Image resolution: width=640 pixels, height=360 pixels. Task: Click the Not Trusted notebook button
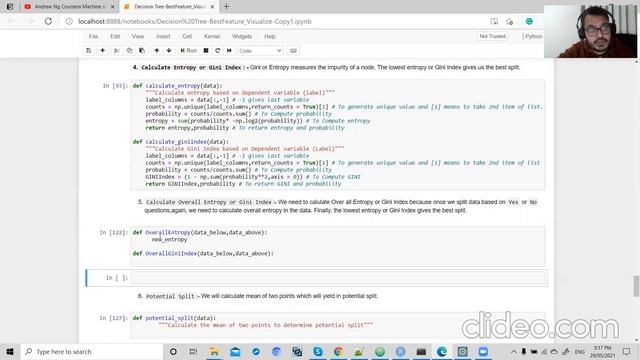tap(492, 36)
